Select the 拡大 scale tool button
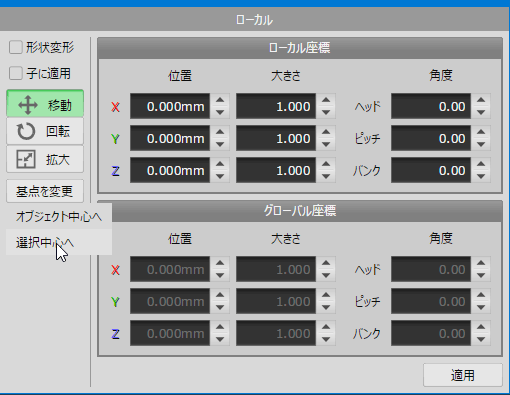Screen dimensions: 510x395 pos(45,159)
